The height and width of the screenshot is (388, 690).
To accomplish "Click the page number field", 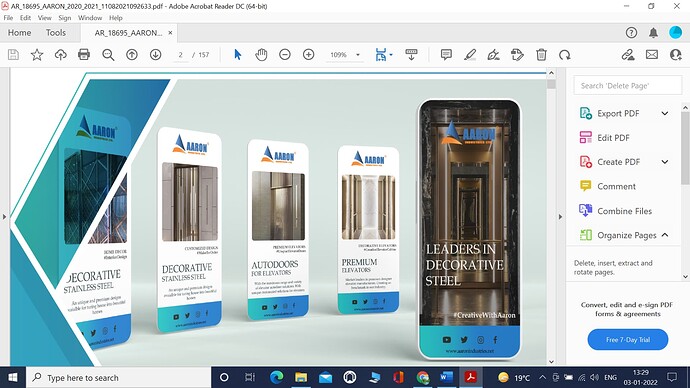I will pyautogui.click(x=180, y=55).
